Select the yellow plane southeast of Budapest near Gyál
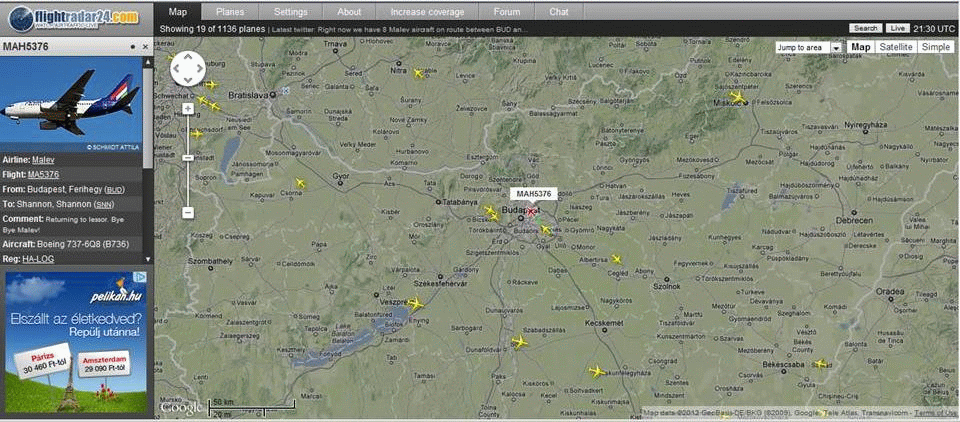Image resolution: width=960 pixels, height=422 pixels. coord(546,230)
